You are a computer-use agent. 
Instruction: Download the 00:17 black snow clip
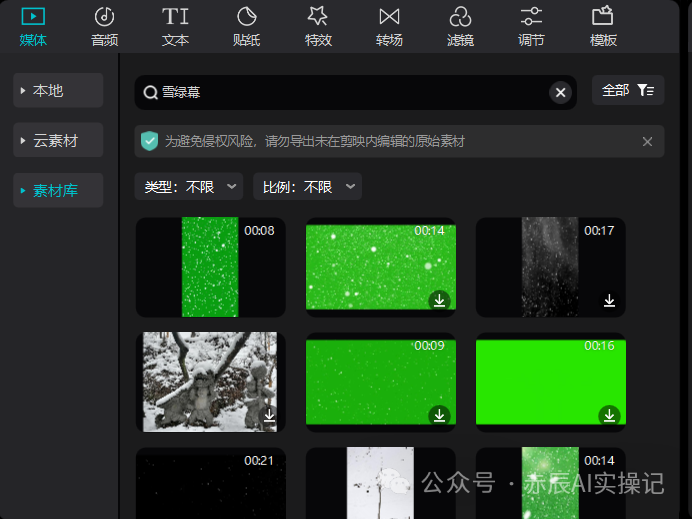609,301
